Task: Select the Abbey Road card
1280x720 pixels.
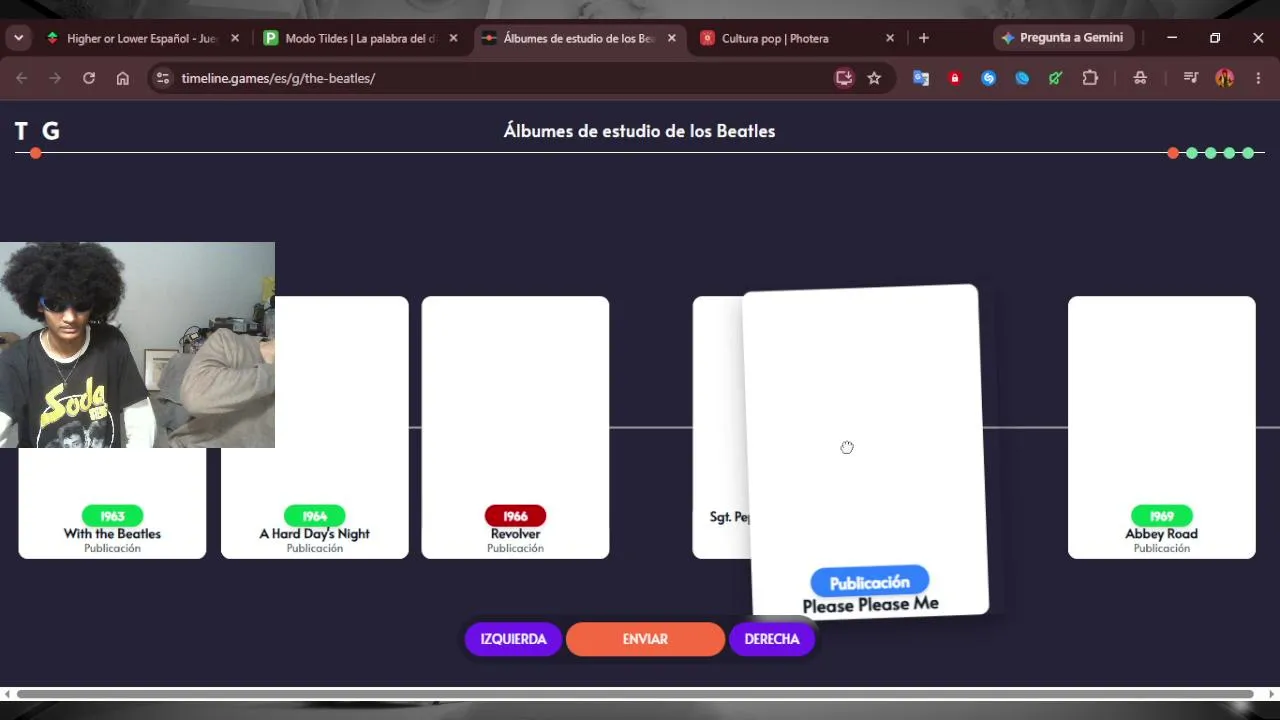Action: [1161, 427]
